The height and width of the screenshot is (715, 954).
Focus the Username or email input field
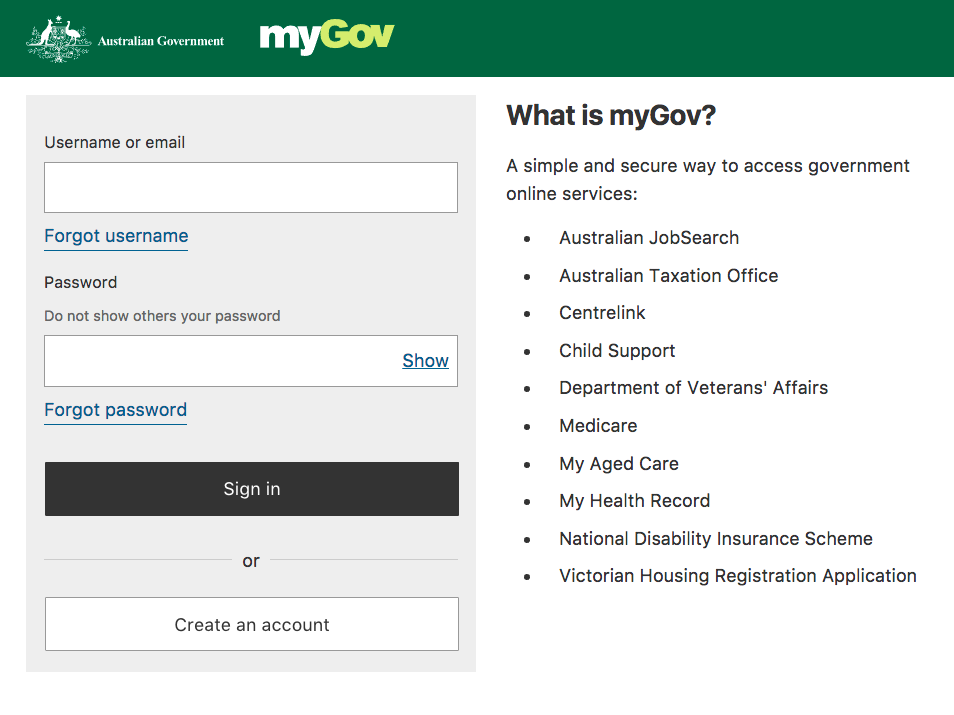click(251, 187)
